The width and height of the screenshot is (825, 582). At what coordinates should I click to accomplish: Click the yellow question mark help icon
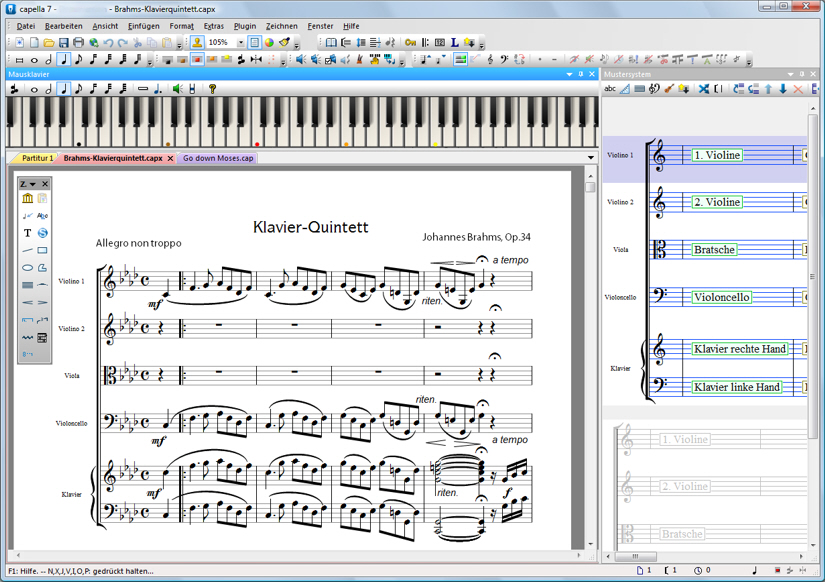(x=212, y=89)
